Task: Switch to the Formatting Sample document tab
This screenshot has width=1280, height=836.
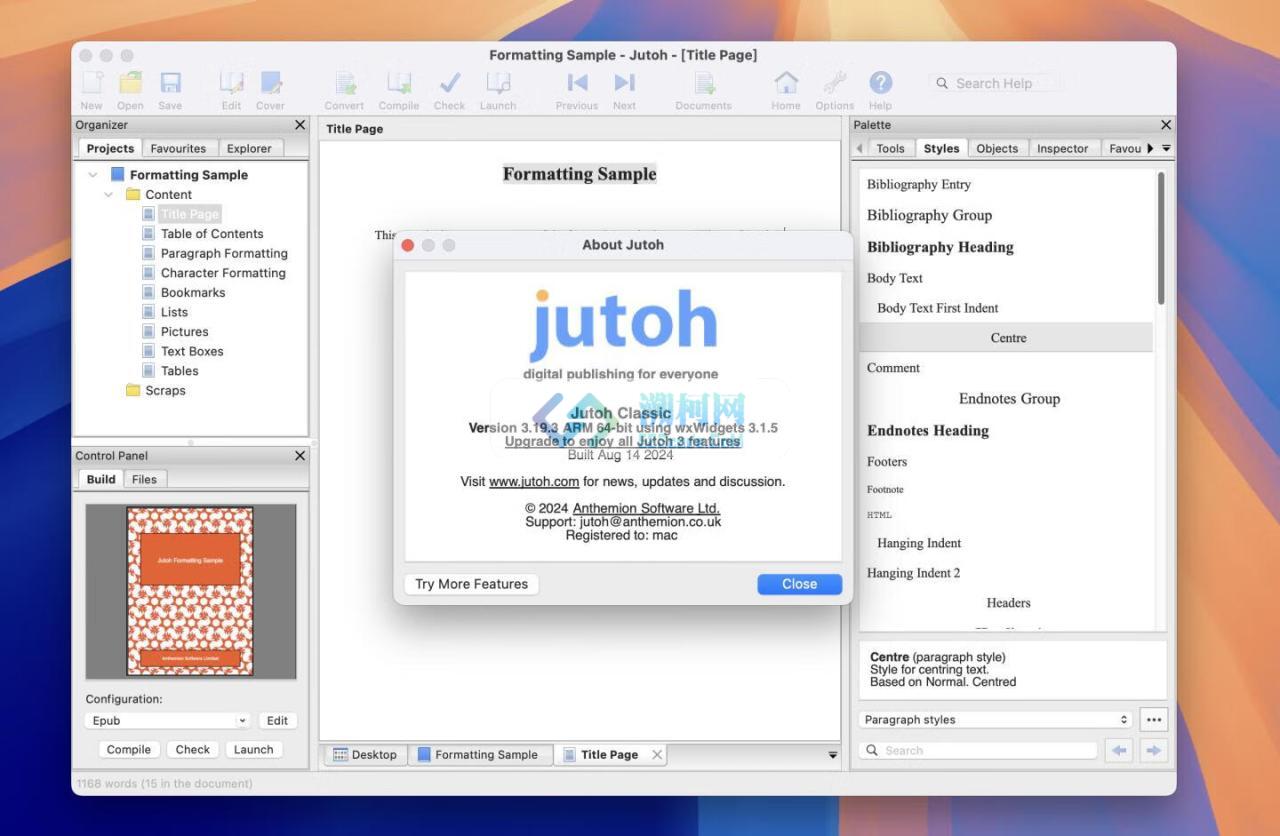Action: (478, 755)
